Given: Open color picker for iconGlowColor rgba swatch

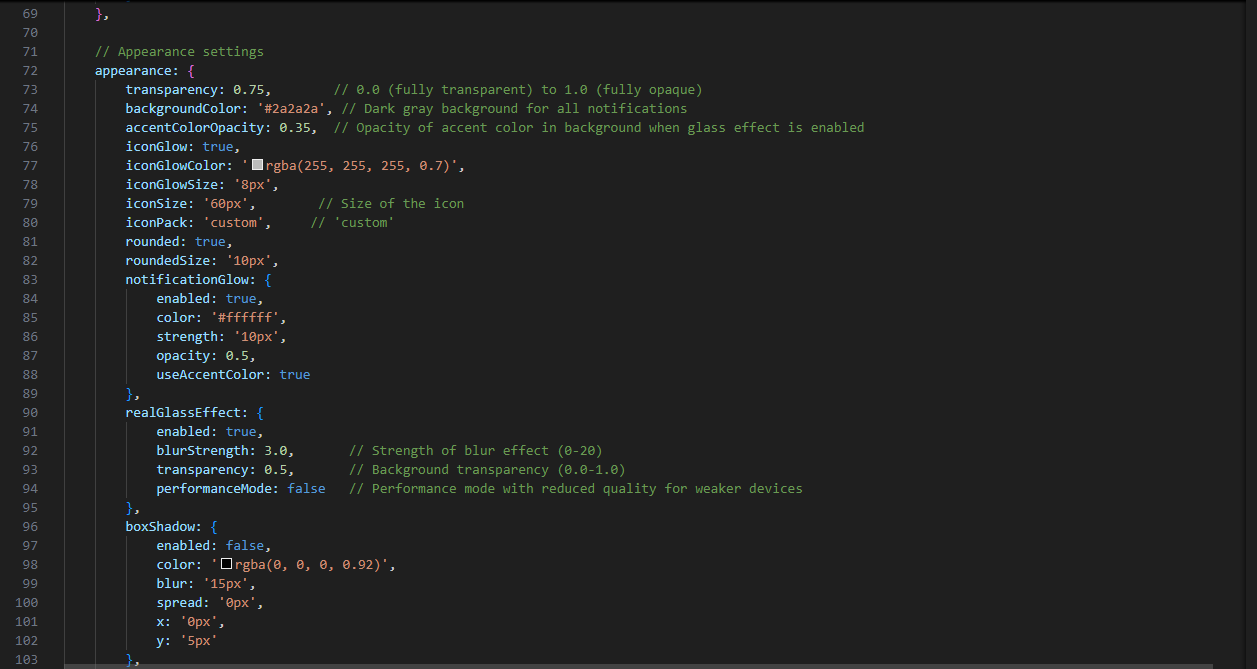Looking at the screenshot, I should tap(257, 166).
